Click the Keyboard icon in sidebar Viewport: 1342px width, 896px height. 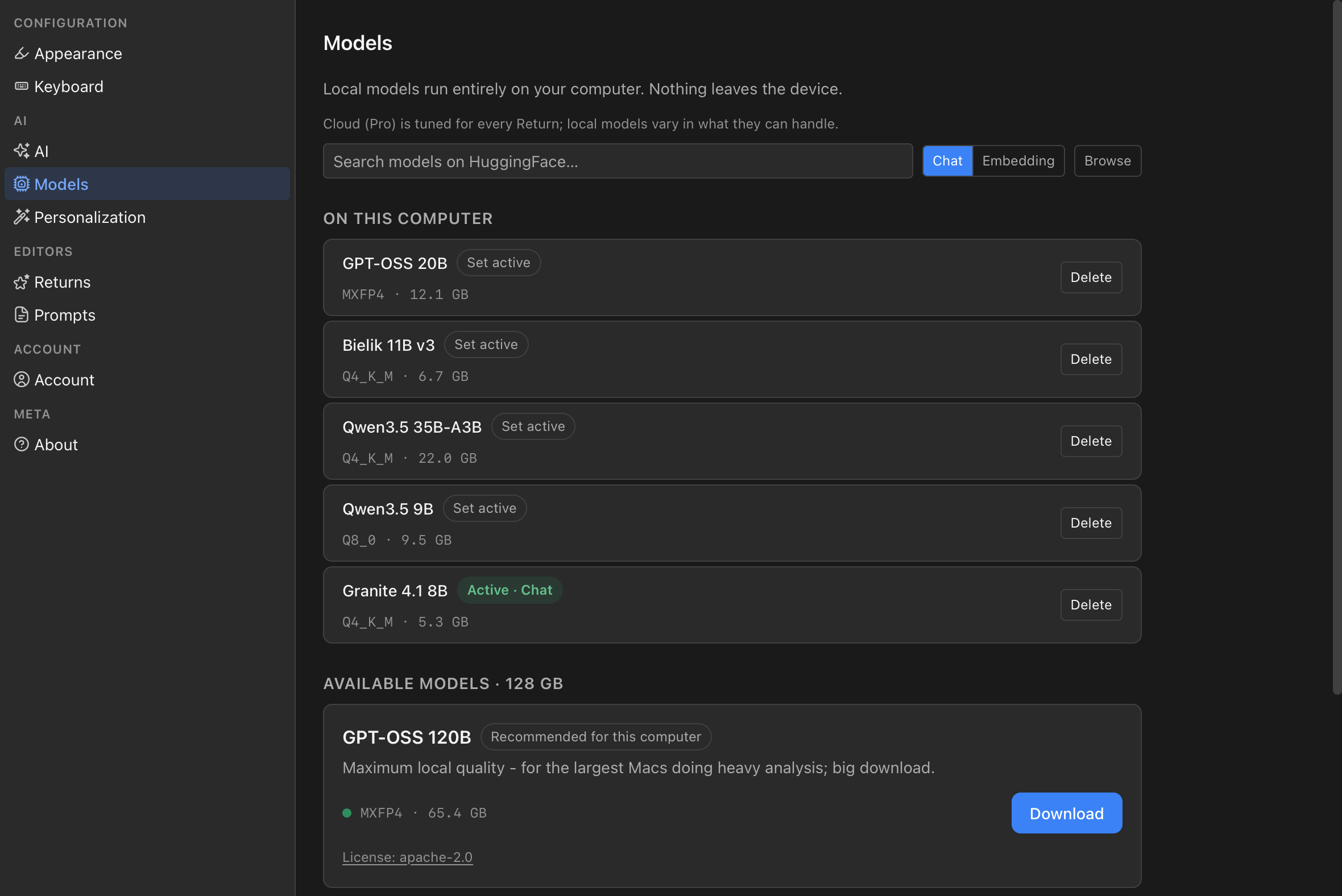[21, 86]
